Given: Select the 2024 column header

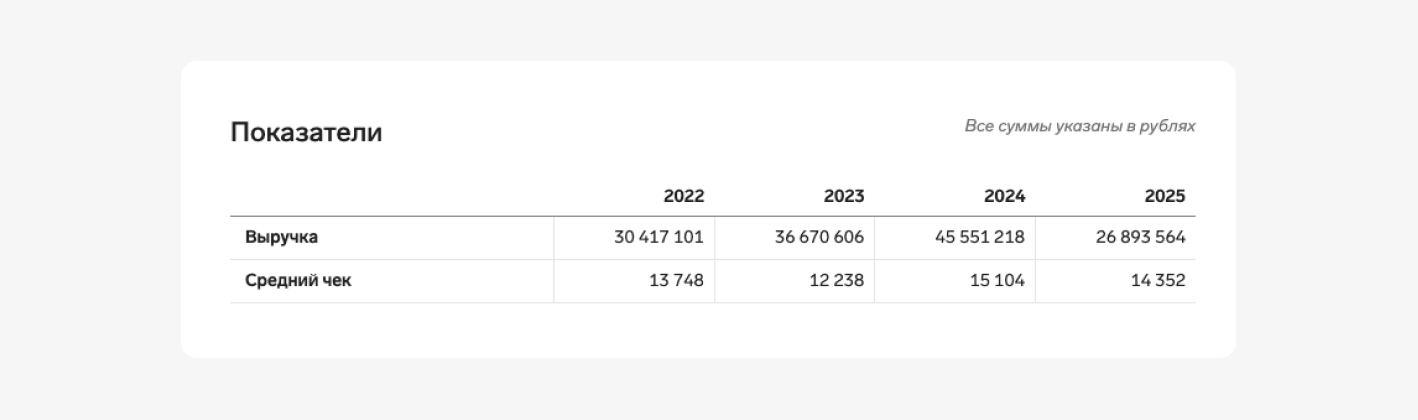Looking at the screenshot, I should click(x=1004, y=196).
